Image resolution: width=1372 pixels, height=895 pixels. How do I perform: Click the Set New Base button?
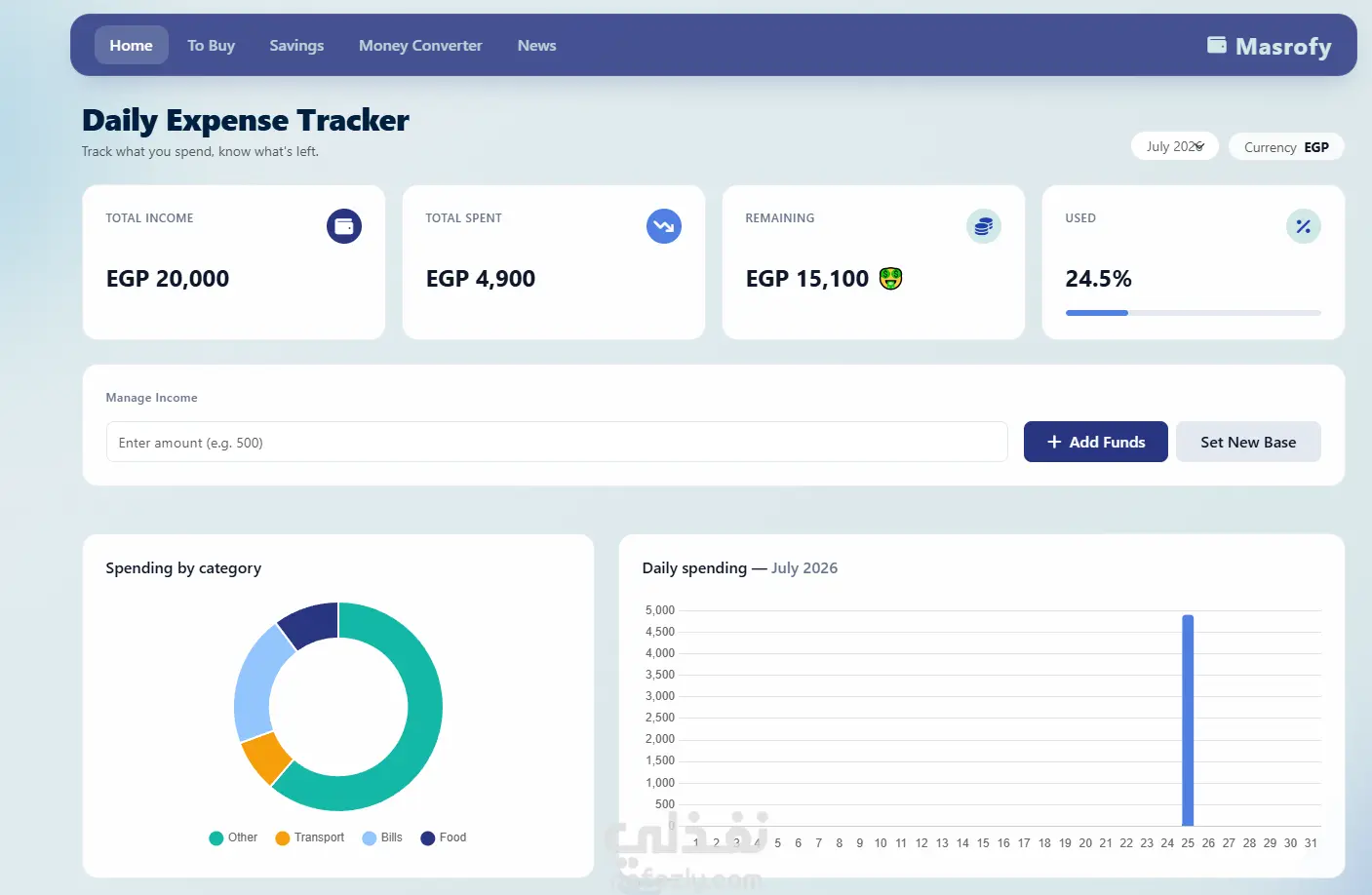tap(1248, 442)
